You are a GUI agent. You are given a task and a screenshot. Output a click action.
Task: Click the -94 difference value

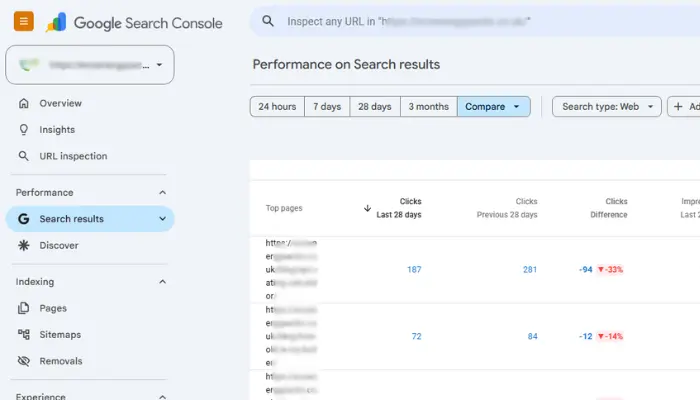[x=586, y=270]
